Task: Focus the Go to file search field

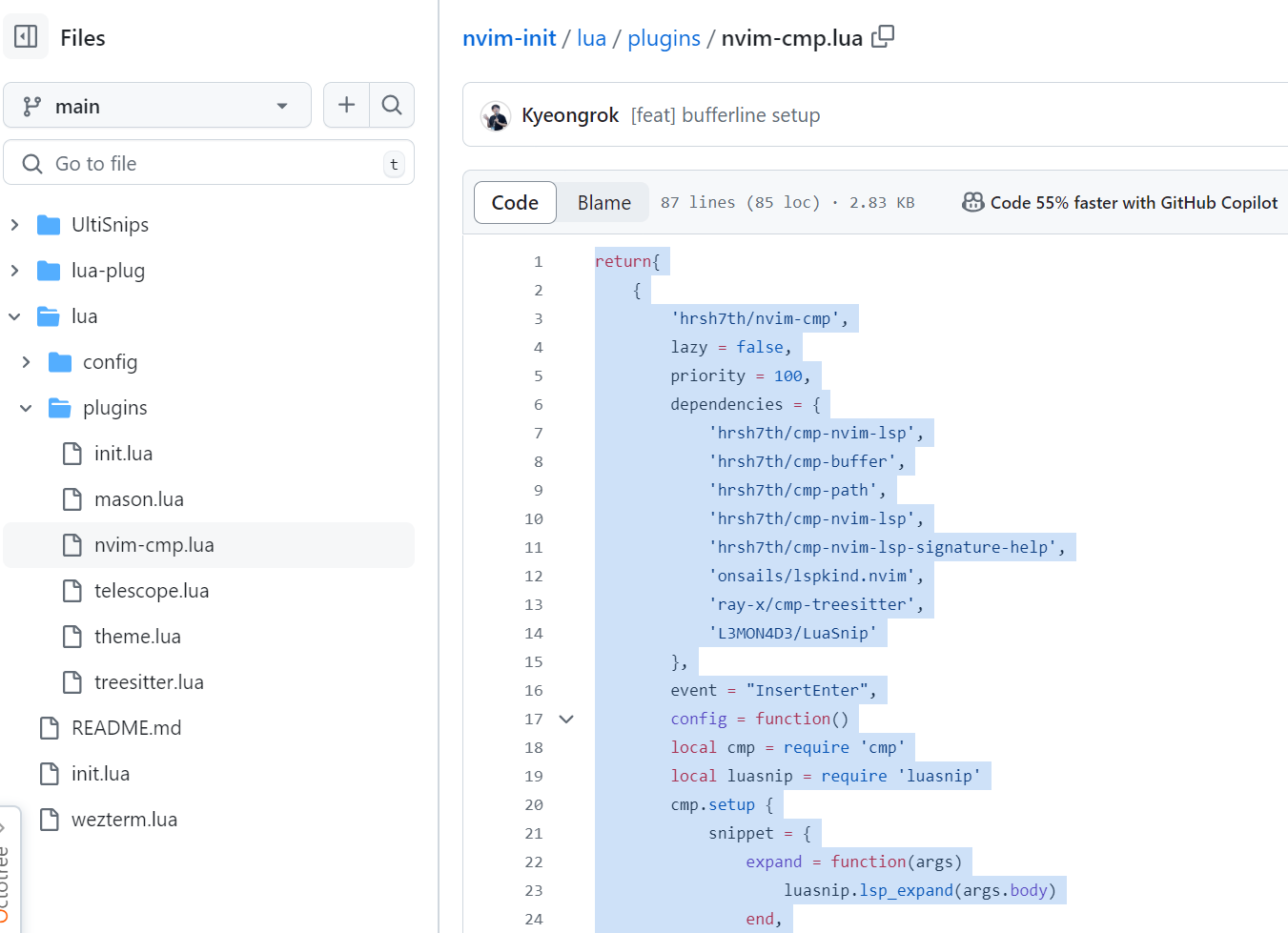Action: (x=209, y=163)
